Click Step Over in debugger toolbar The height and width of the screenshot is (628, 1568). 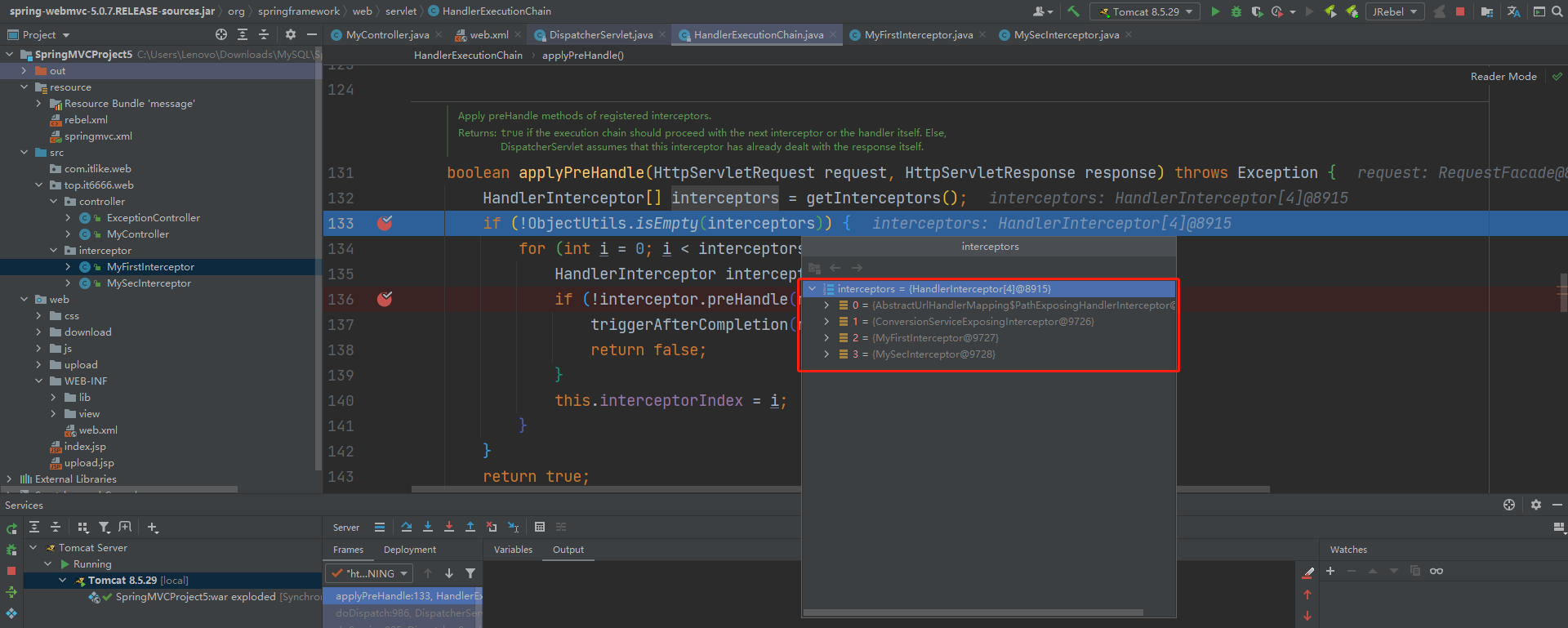pyautogui.click(x=406, y=527)
